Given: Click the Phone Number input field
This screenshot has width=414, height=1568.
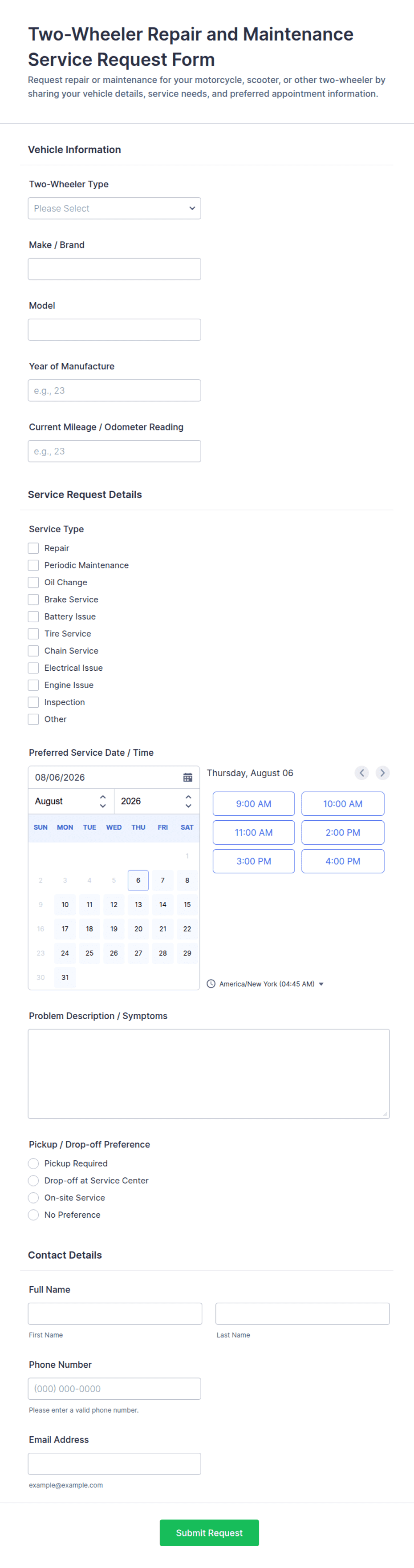Looking at the screenshot, I should (114, 1389).
